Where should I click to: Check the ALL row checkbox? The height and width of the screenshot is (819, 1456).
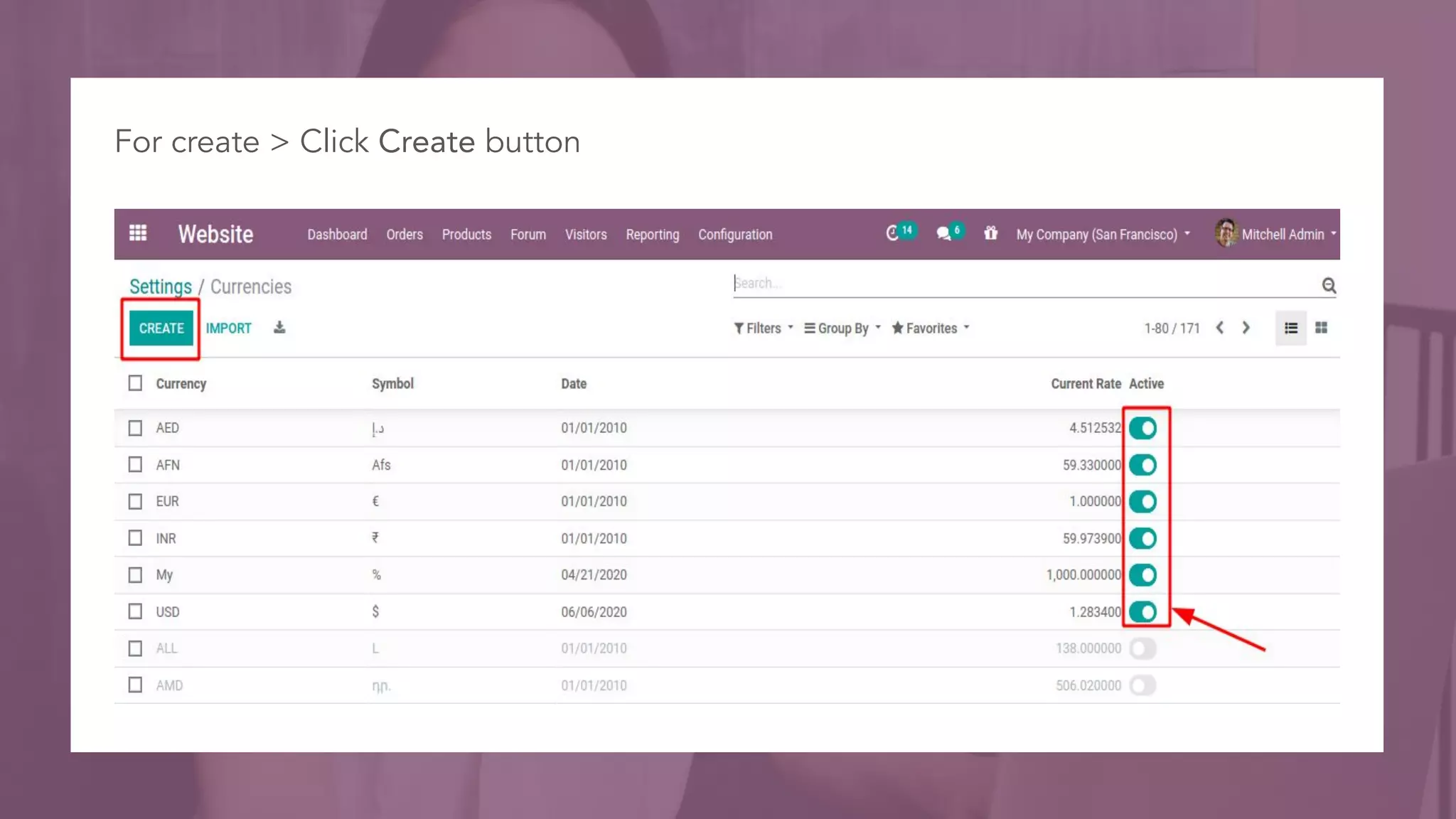point(135,648)
